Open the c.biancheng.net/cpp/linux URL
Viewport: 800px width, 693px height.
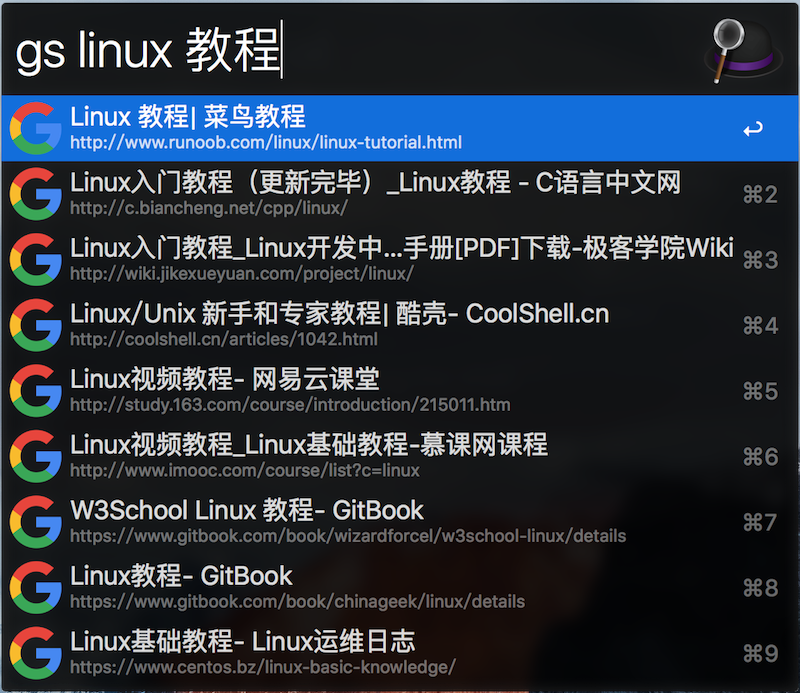coord(209,208)
